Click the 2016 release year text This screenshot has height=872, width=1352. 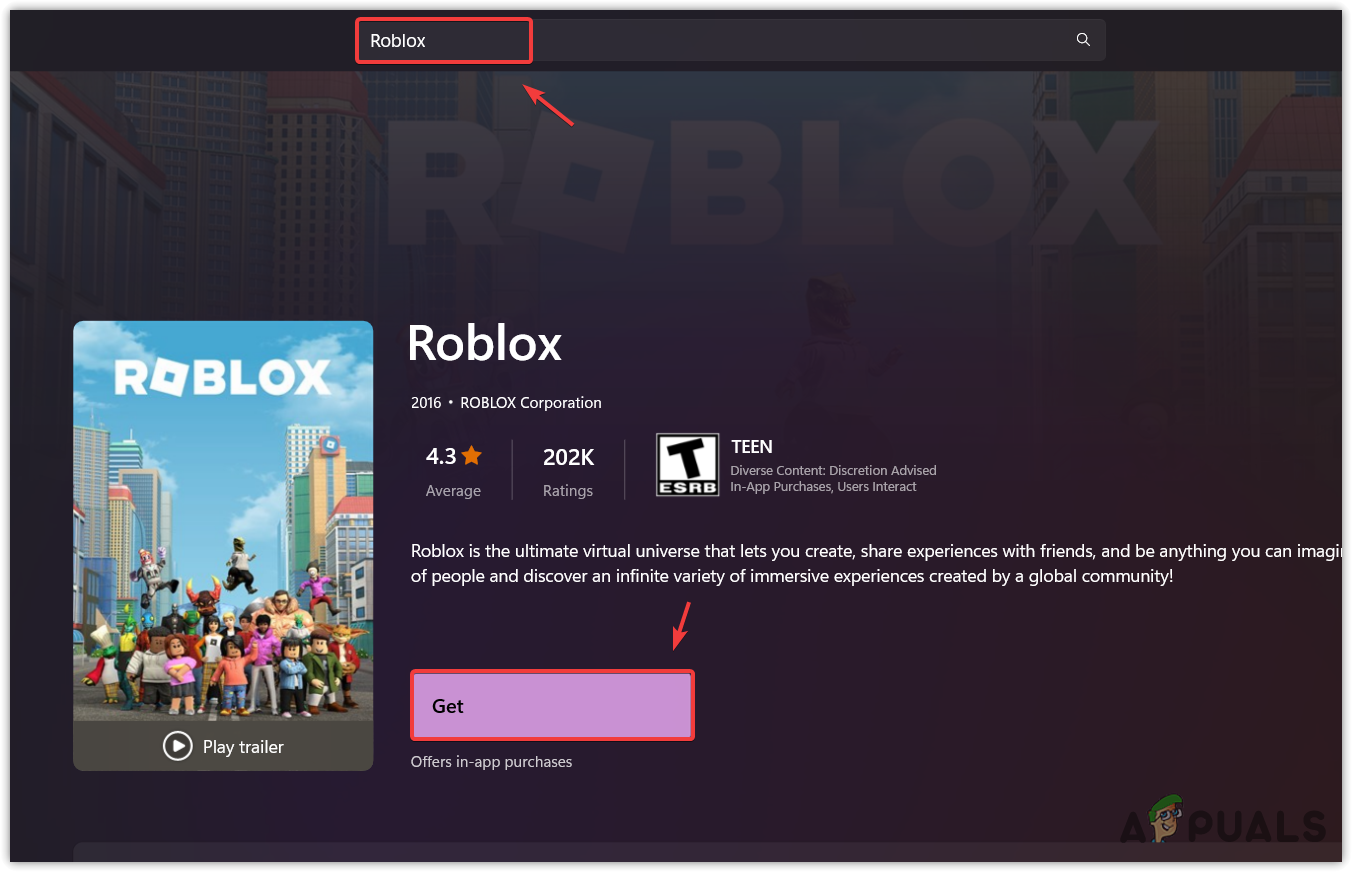(426, 403)
